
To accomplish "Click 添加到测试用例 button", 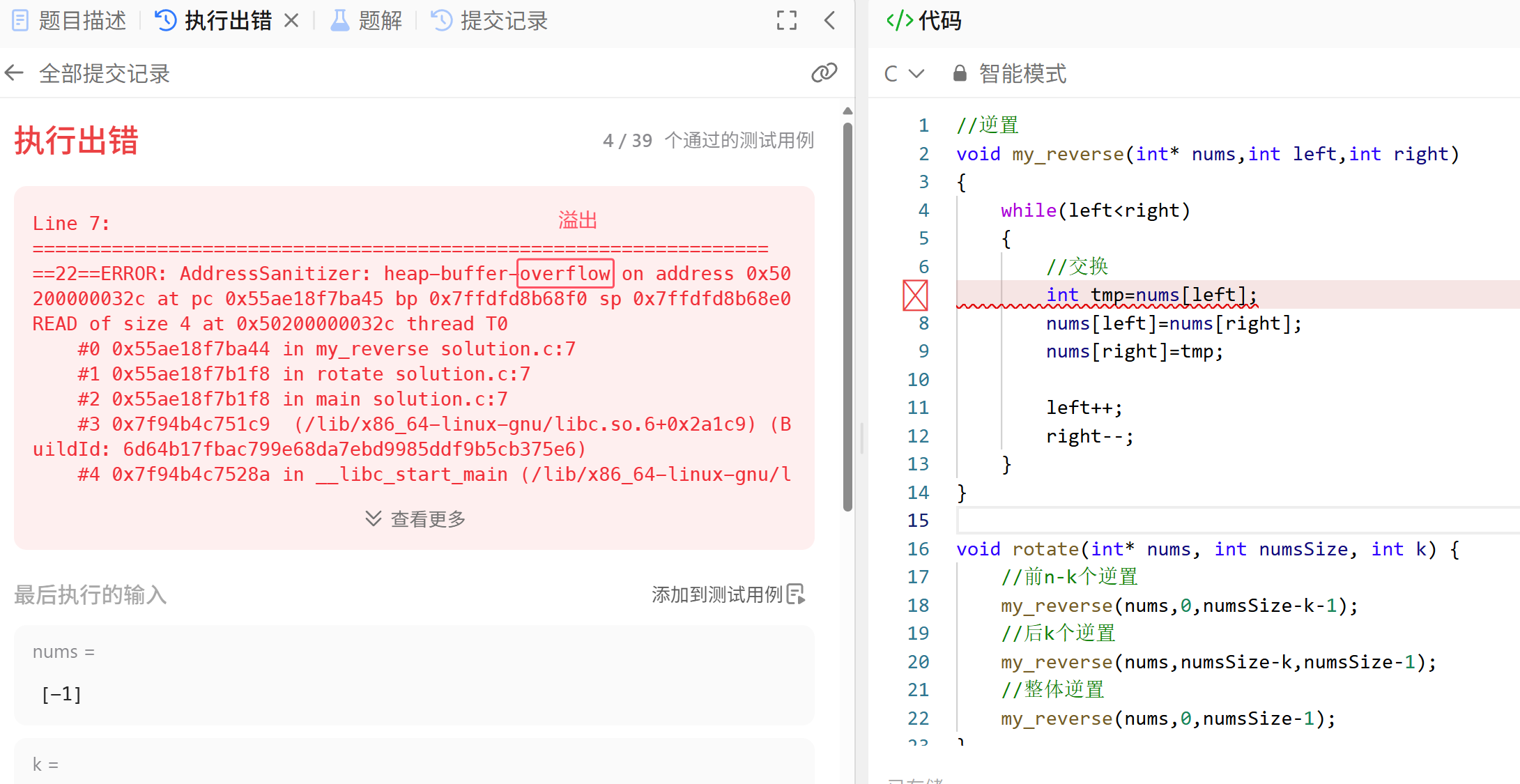I will 728,594.
